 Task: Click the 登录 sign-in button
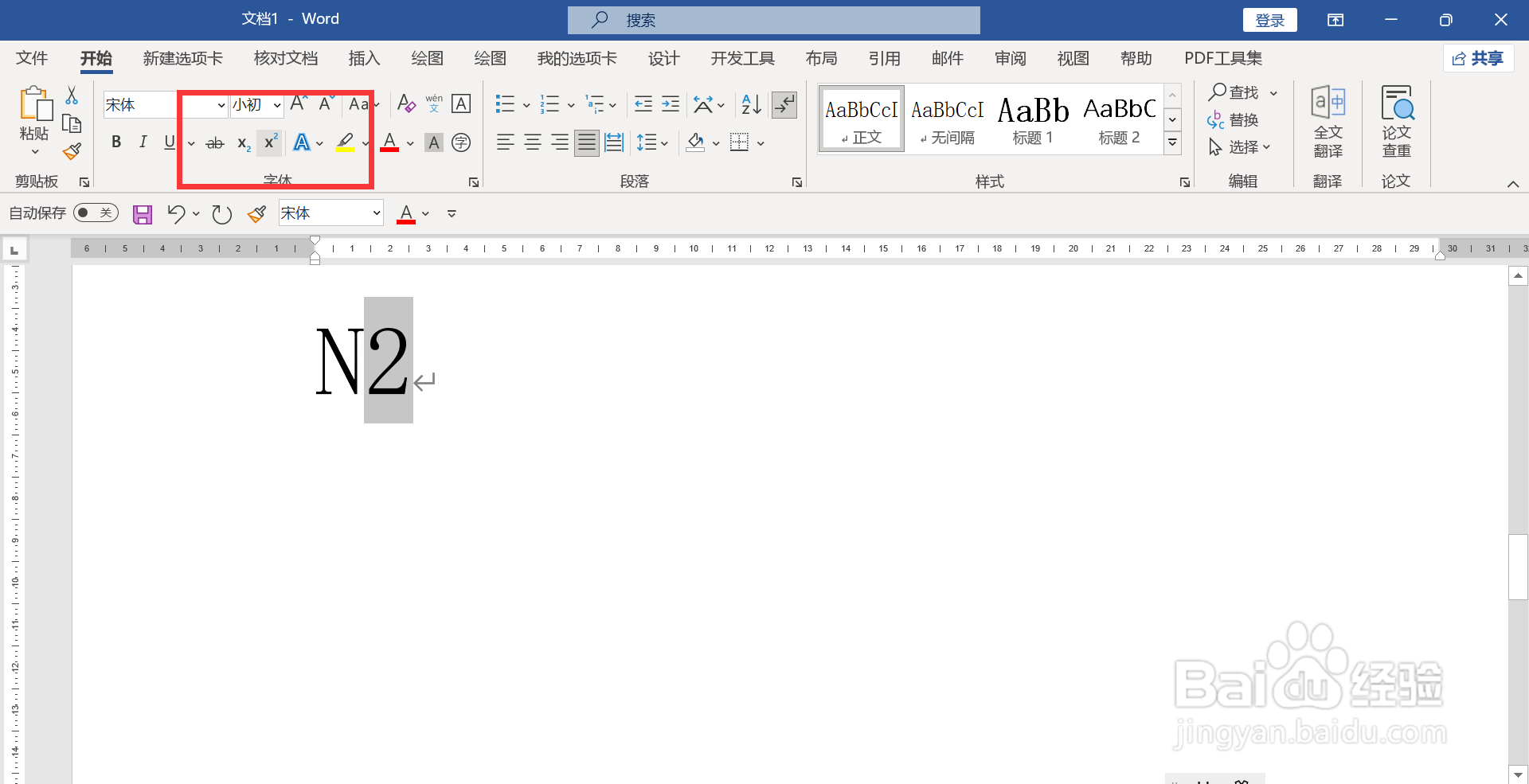[x=1269, y=20]
